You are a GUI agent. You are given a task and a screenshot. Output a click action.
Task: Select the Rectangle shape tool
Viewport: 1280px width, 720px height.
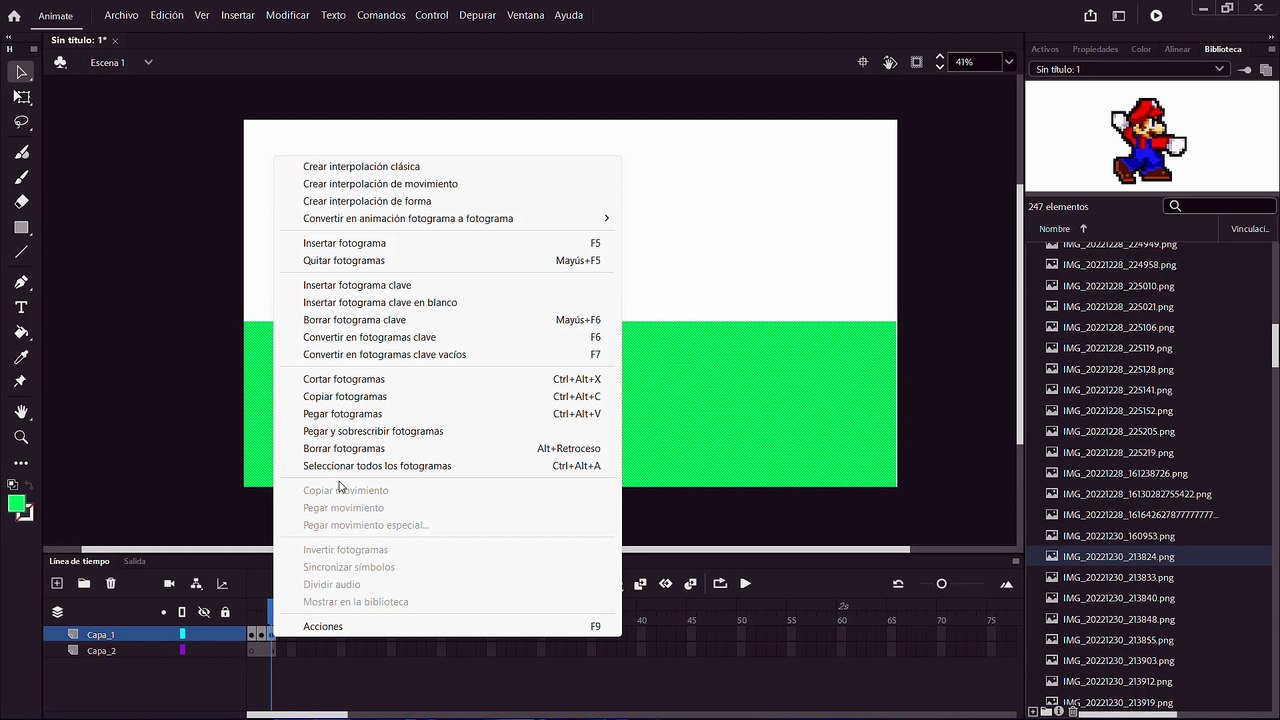click(x=21, y=227)
